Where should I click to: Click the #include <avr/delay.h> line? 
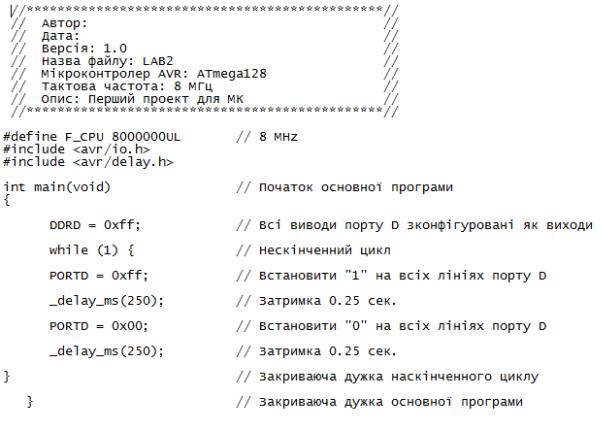click(x=88, y=162)
